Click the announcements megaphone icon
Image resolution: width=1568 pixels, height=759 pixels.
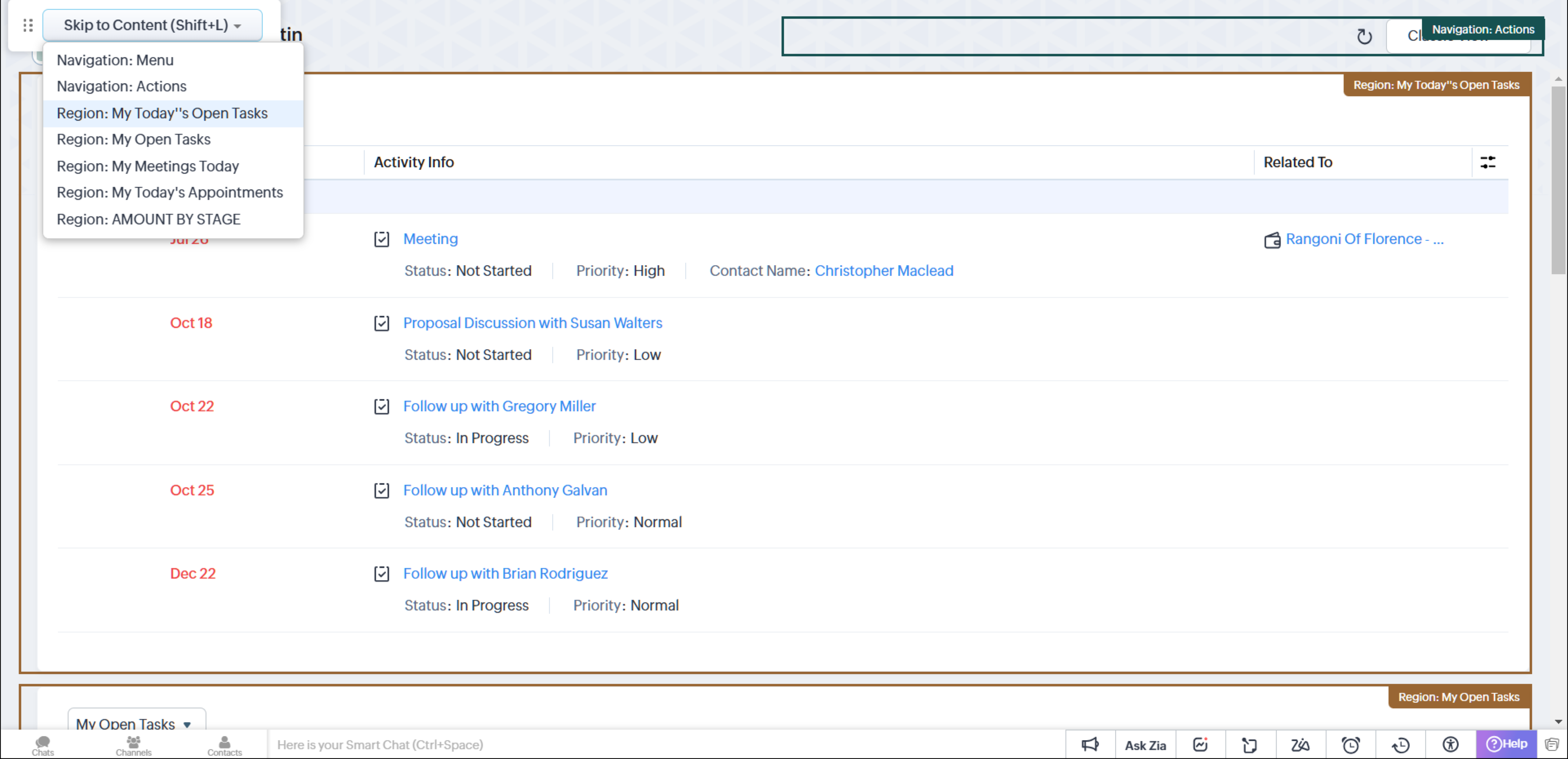pyautogui.click(x=1090, y=744)
